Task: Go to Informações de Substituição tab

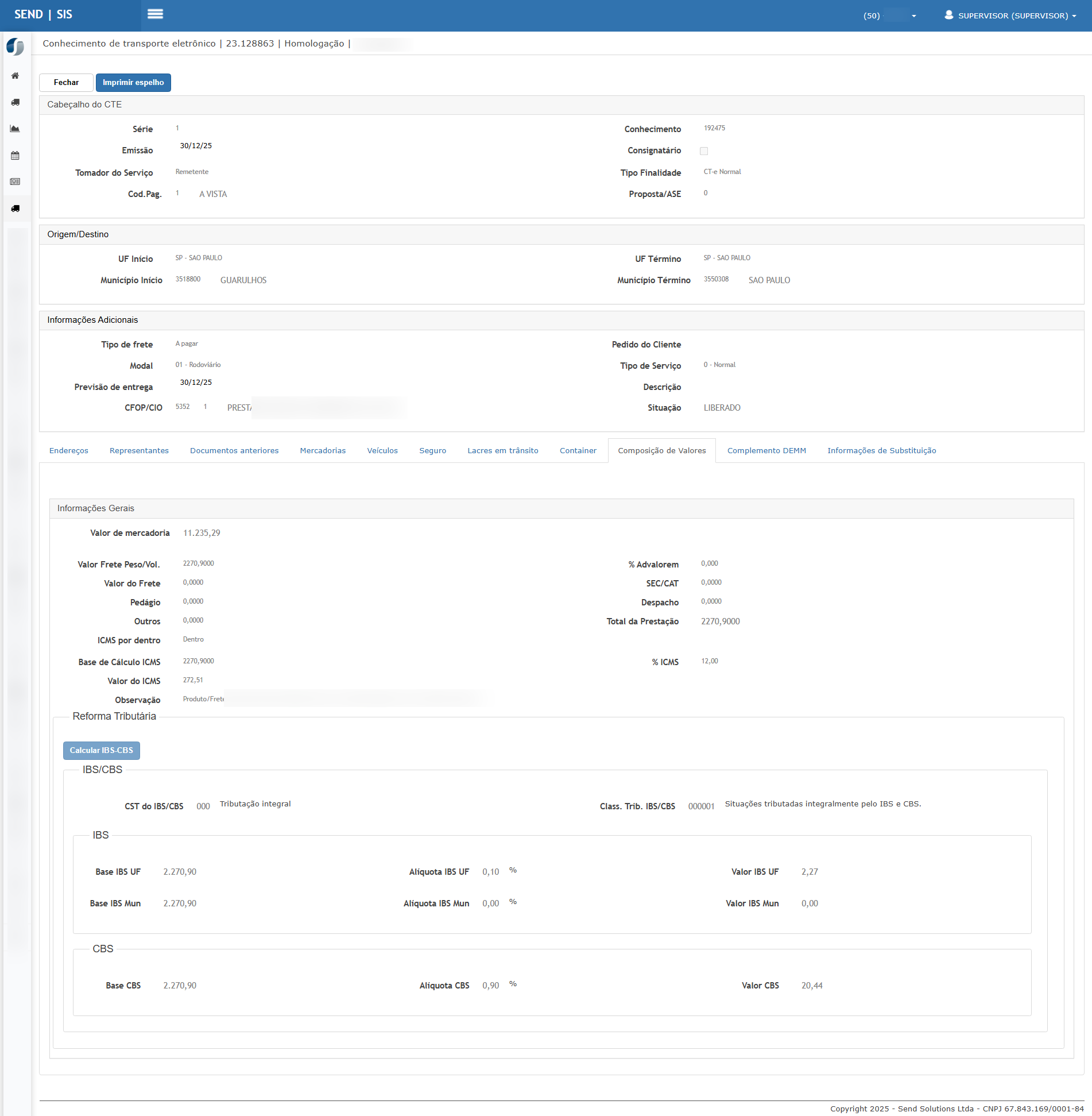Action: 881,451
